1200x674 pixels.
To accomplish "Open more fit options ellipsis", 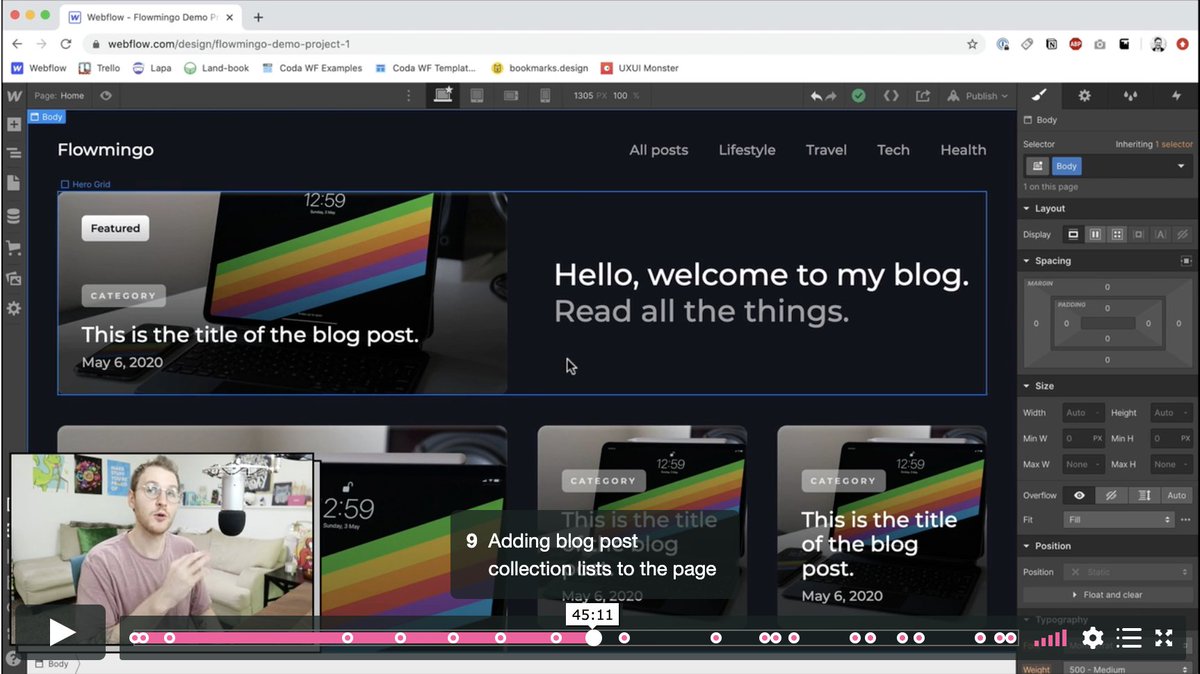I will coord(1186,520).
